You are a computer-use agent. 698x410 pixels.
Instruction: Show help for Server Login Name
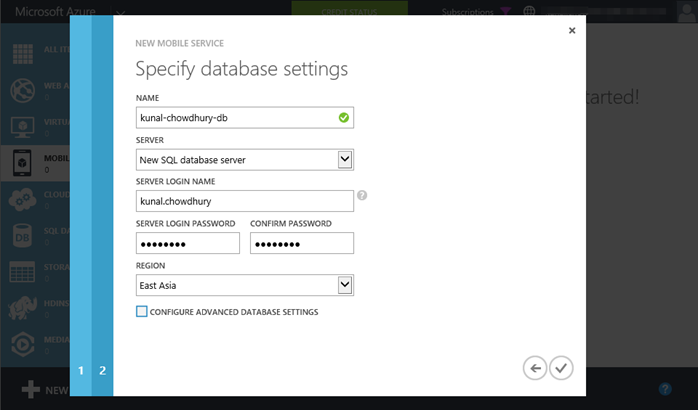362,195
